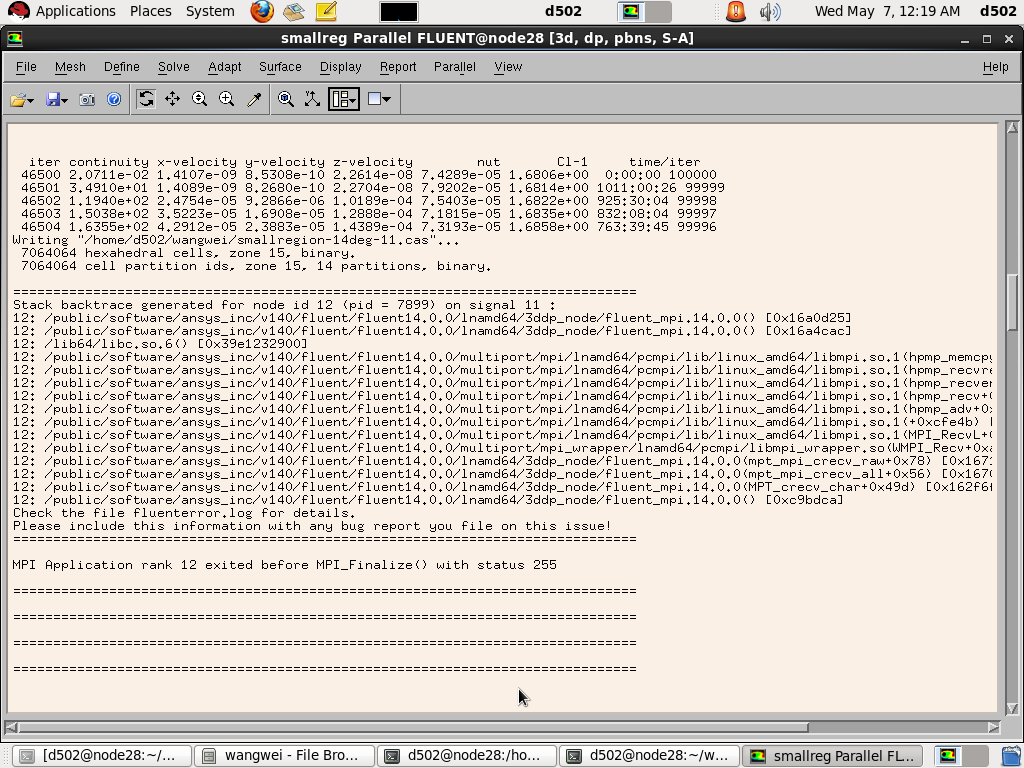This screenshot has height=768, width=1024.
Task: Click the fit to window icon
Action: click(286, 99)
